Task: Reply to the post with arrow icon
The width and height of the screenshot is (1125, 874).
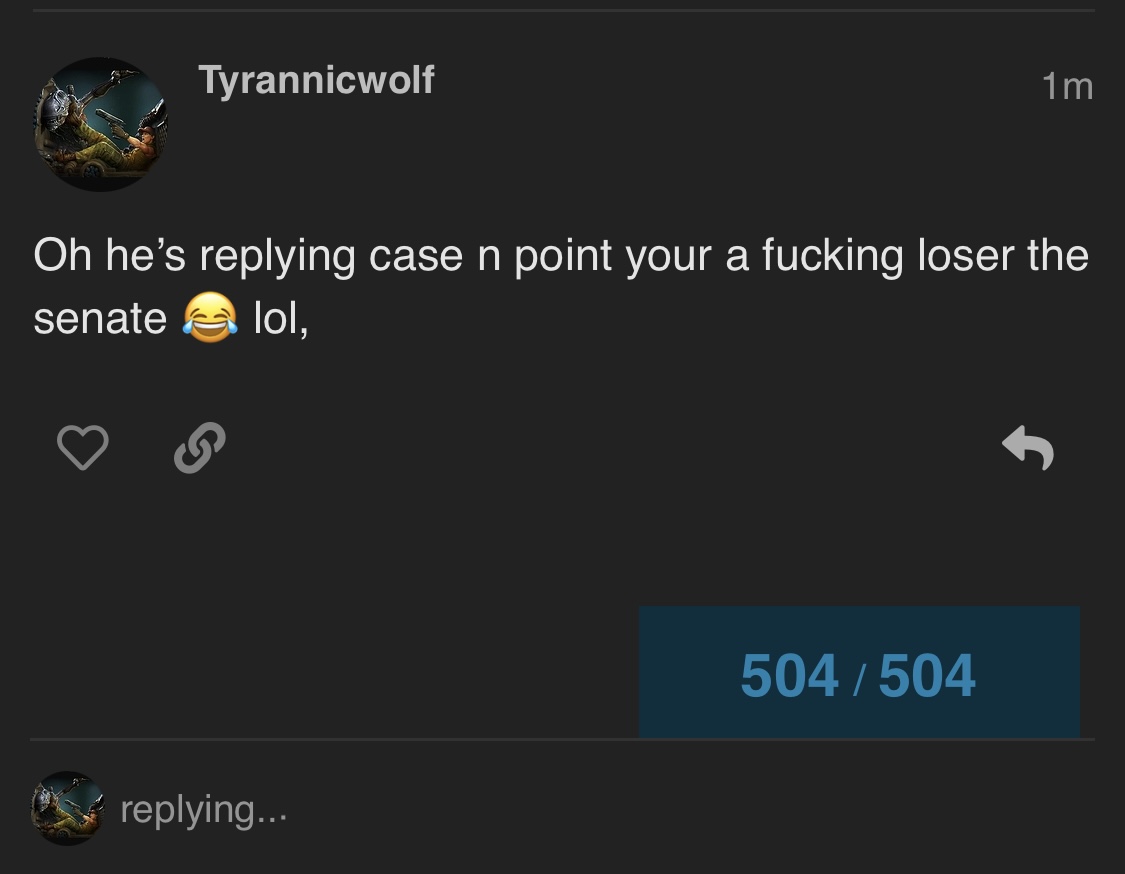Action: (x=1027, y=448)
